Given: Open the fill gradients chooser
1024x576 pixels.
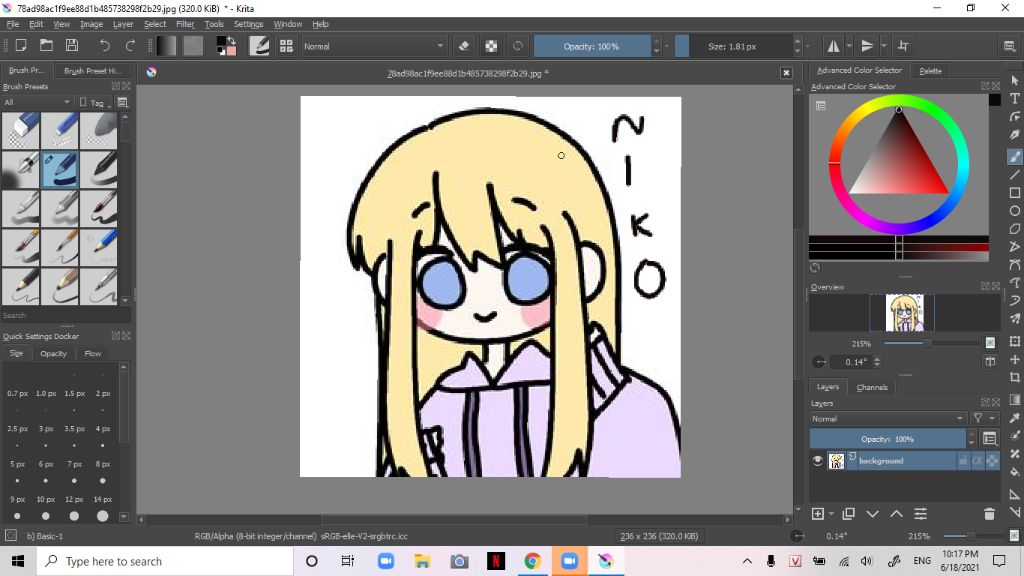Looking at the screenshot, I should pyautogui.click(x=166, y=46).
